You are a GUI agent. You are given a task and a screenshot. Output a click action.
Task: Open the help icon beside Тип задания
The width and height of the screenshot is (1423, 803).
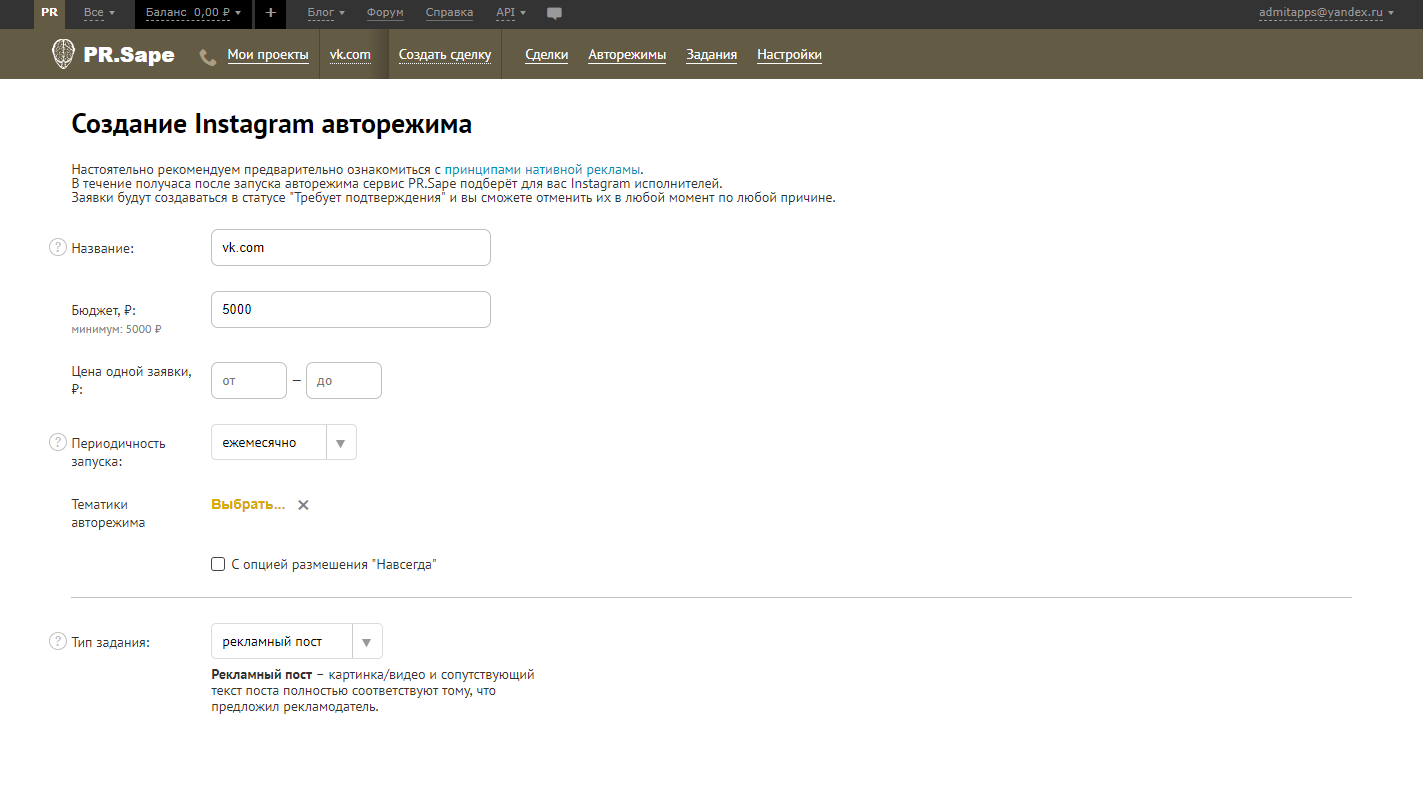click(x=57, y=640)
